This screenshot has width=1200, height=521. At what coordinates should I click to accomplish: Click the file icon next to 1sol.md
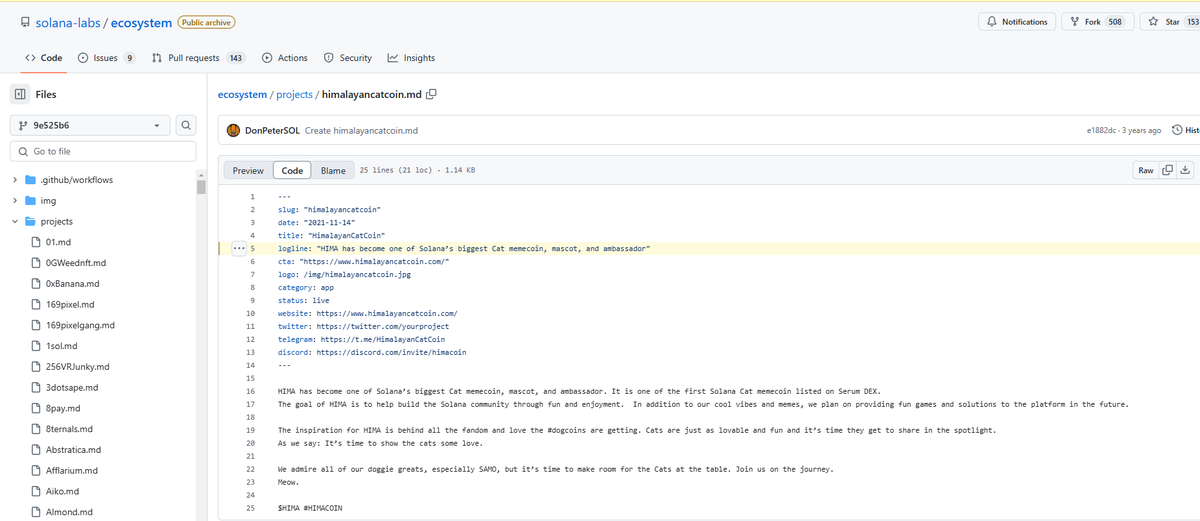click(36, 346)
